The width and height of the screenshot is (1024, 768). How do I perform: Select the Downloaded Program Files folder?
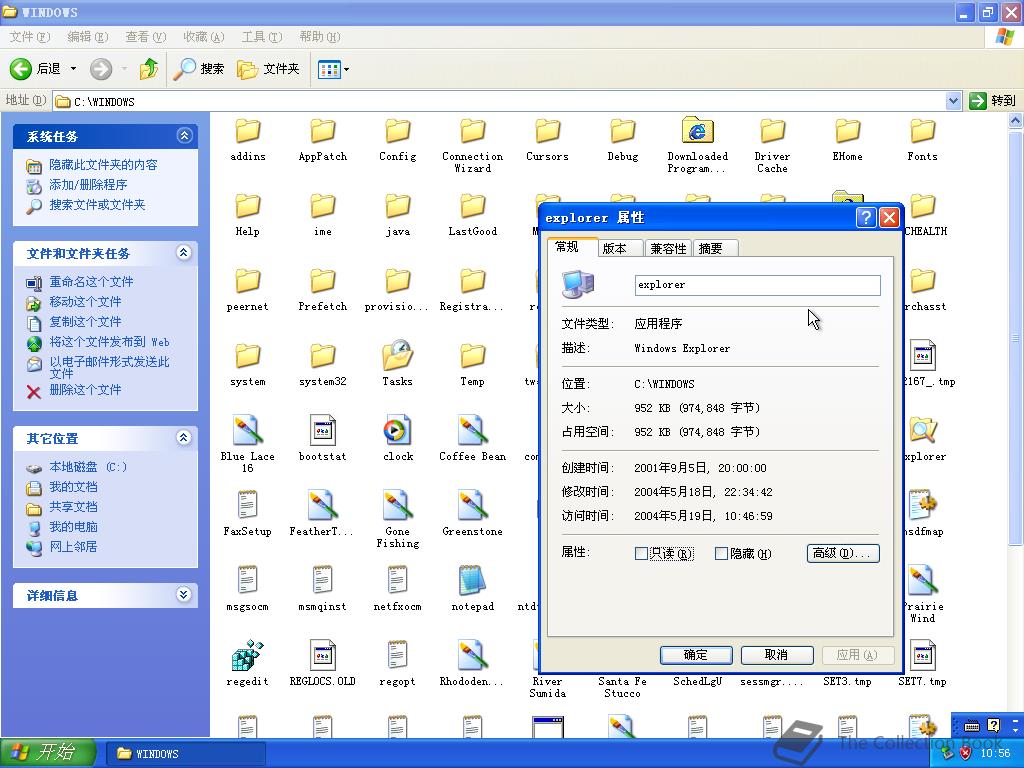tap(697, 131)
